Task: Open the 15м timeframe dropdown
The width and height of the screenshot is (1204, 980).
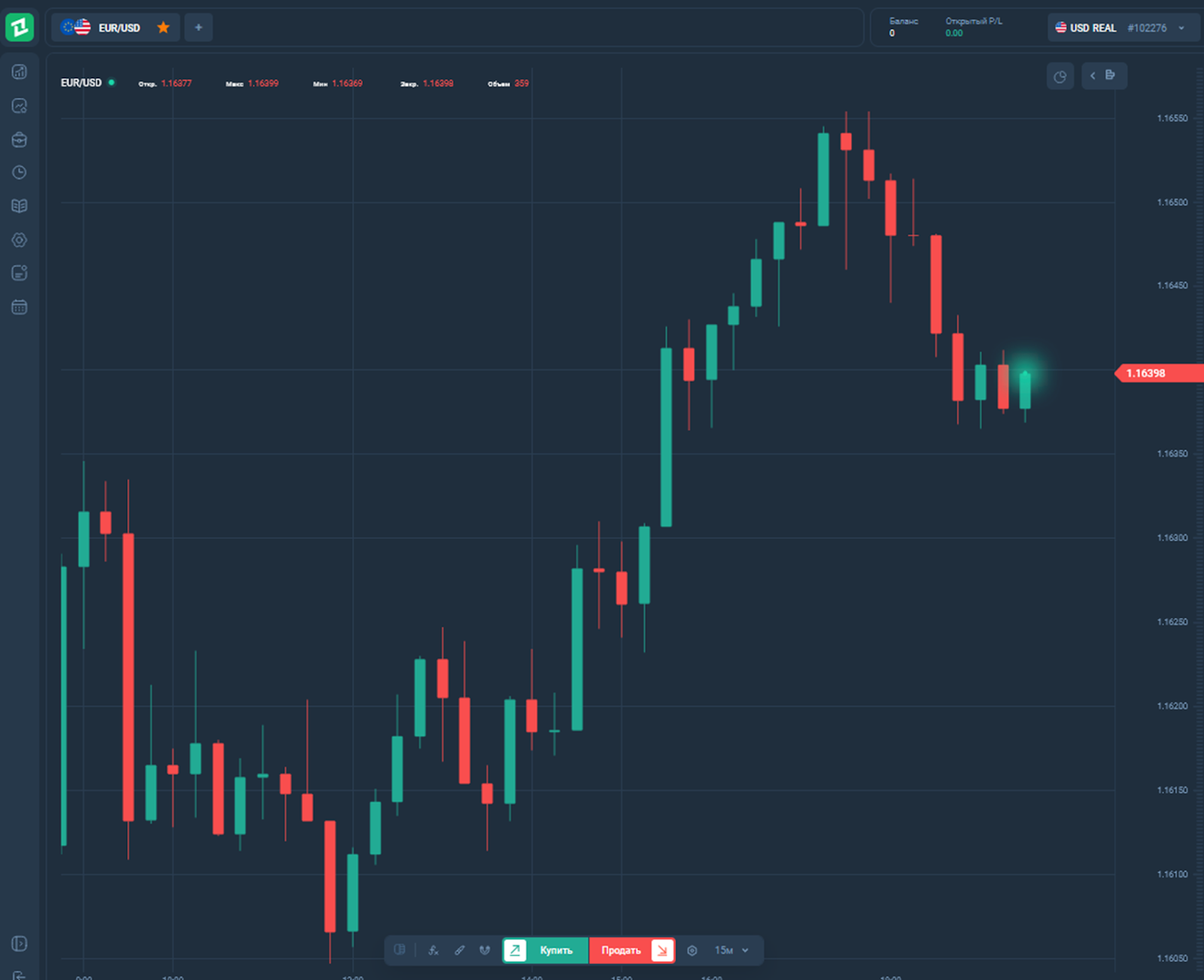Action: click(731, 951)
